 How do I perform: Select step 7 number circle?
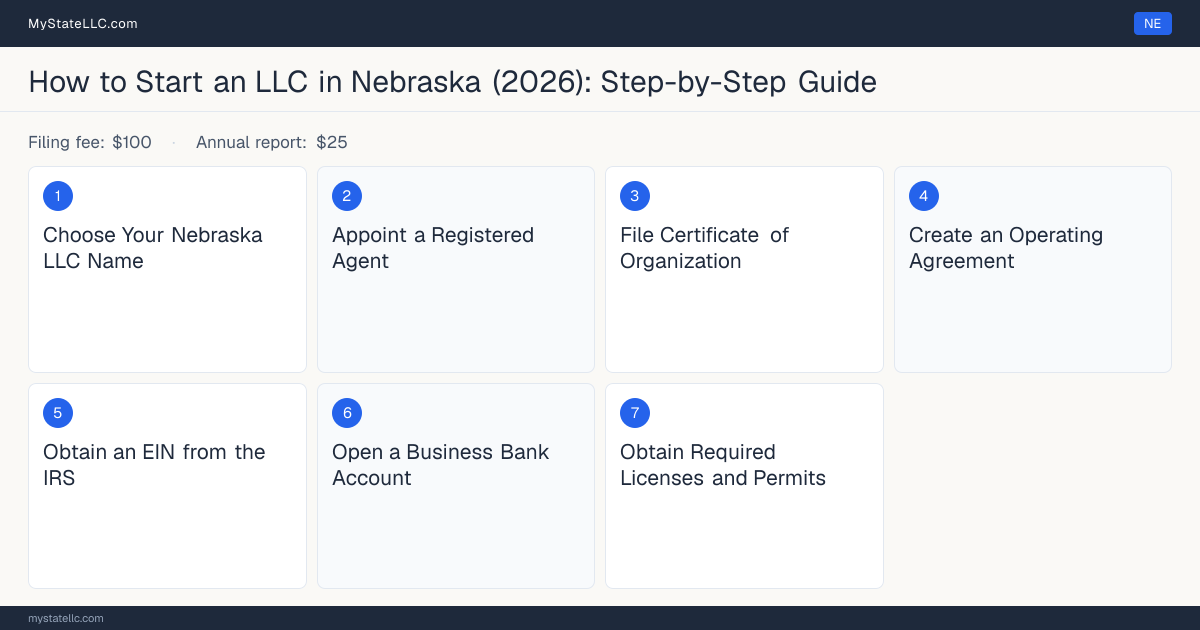tap(635, 413)
